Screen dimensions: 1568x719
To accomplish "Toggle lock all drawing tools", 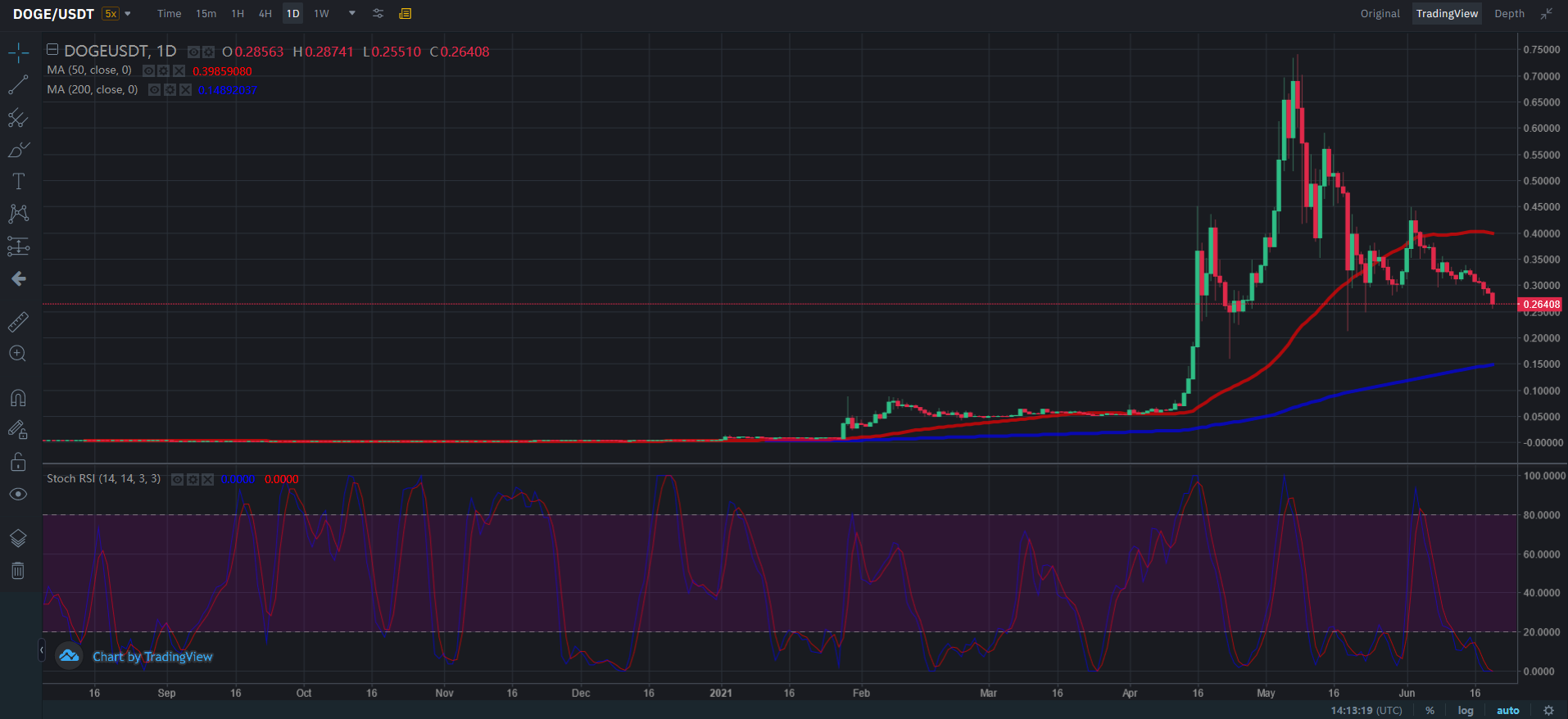I will (x=18, y=463).
